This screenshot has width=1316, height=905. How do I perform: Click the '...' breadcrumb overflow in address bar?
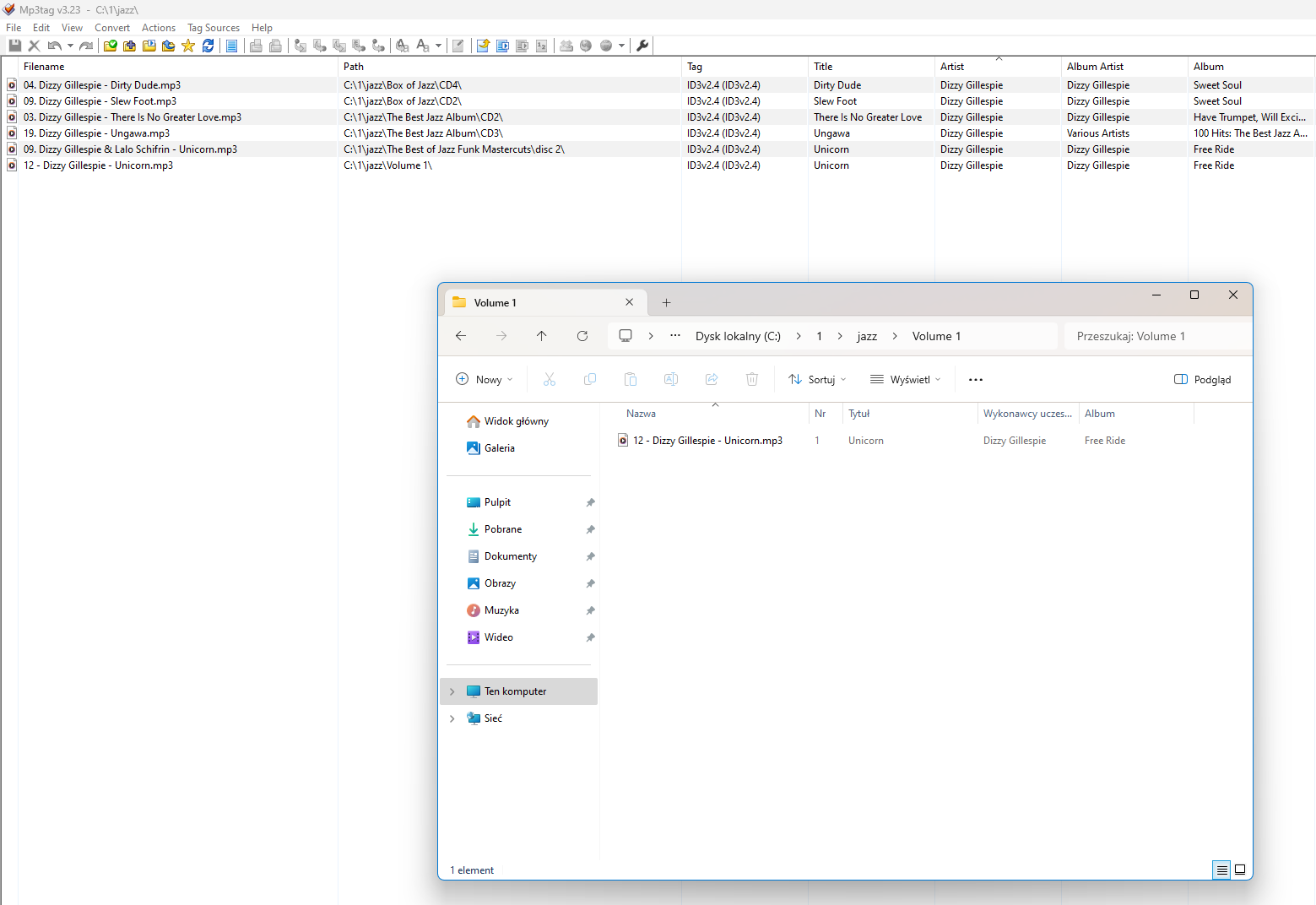[675, 336]
